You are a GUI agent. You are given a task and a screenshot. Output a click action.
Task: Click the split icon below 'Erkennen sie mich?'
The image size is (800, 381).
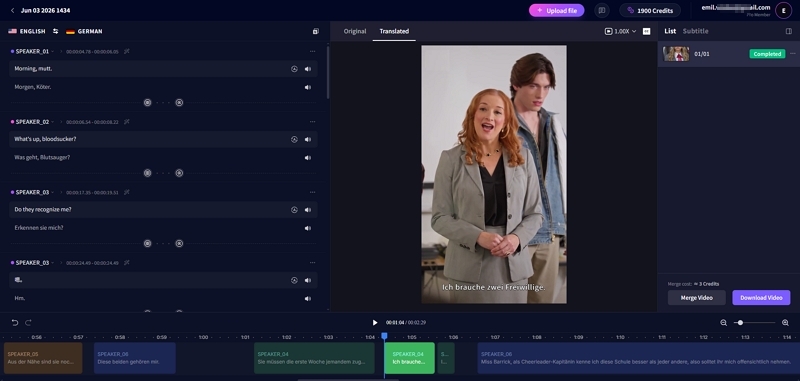pyautogui.click(x=179, y=243)
